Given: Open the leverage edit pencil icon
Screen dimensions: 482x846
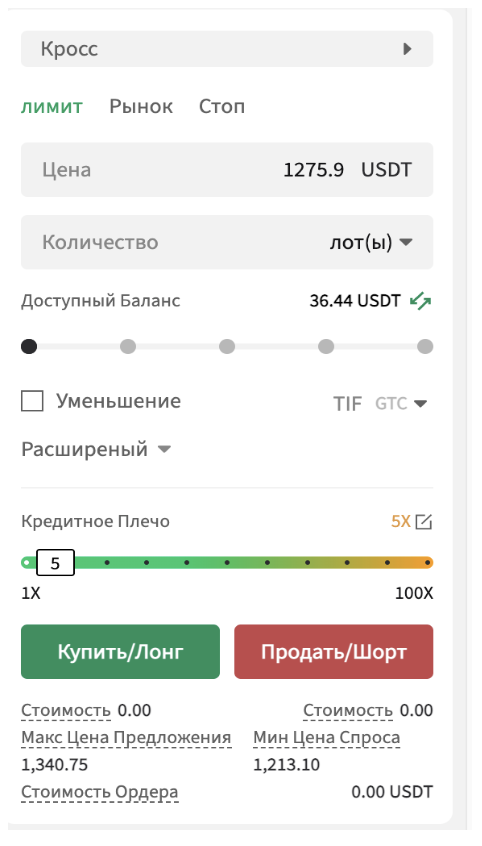Looking at the screenshot, I should point(424,522).
